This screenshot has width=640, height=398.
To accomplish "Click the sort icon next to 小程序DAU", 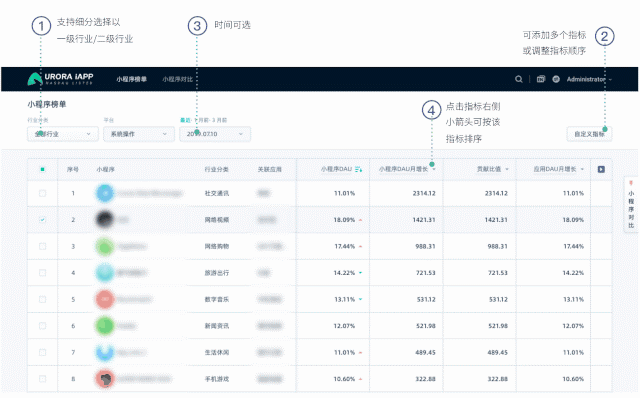I will click(x=358, y=169).
